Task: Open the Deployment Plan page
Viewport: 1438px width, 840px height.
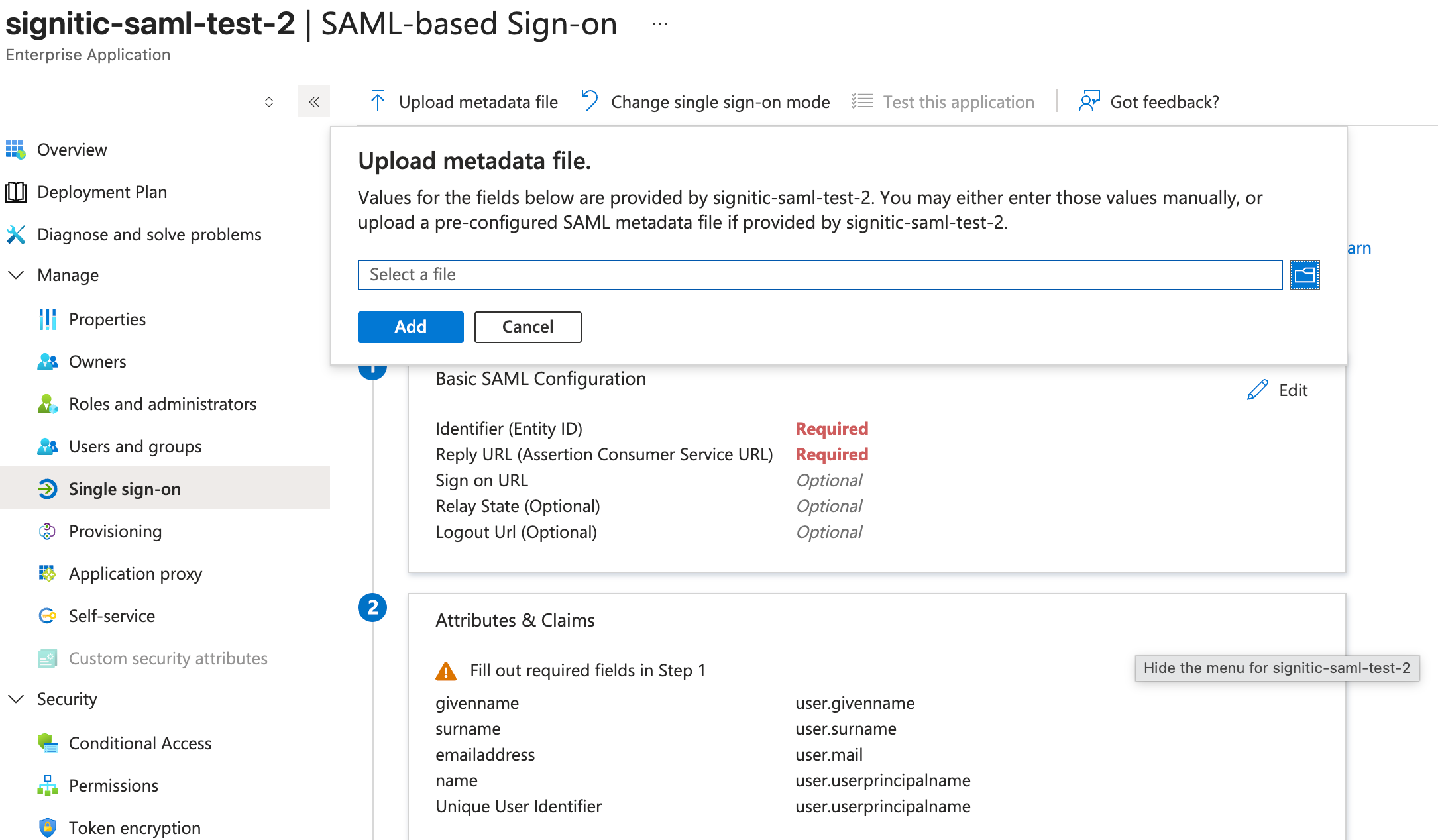Action: pos(102,192)
